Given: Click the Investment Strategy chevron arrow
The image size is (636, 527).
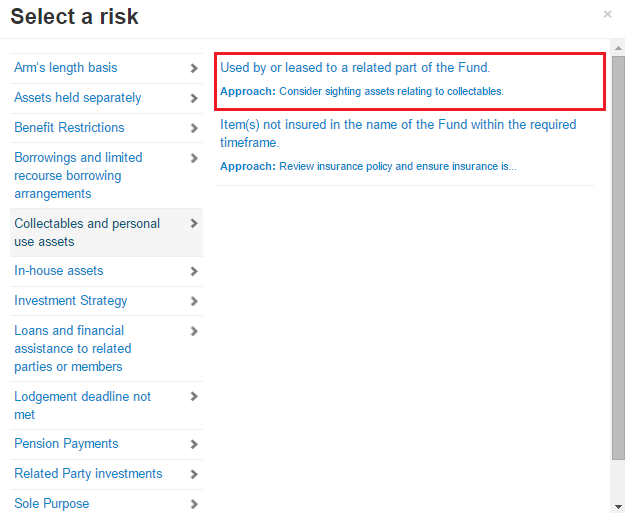Looking at the screenshot, I should click(x=194, y=302).
